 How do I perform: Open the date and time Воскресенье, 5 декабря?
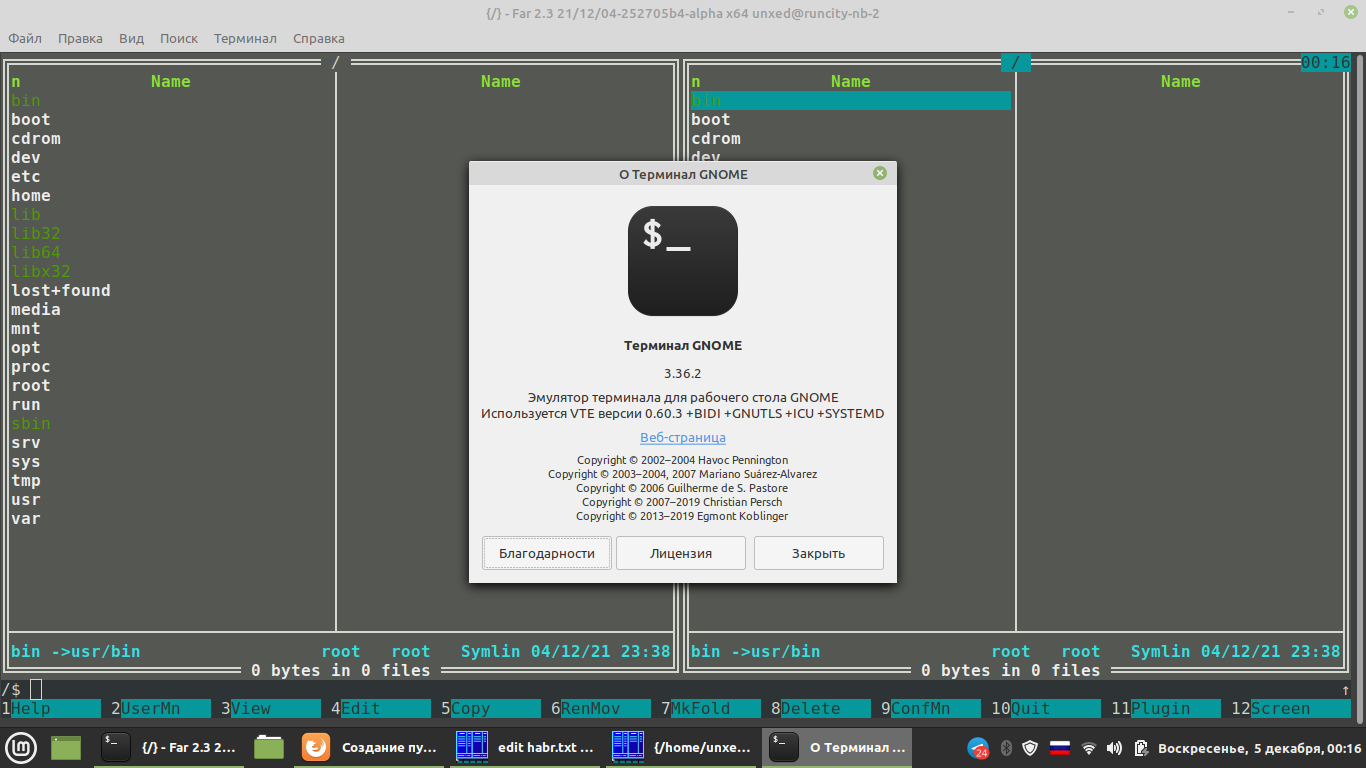pos(1260,748)
